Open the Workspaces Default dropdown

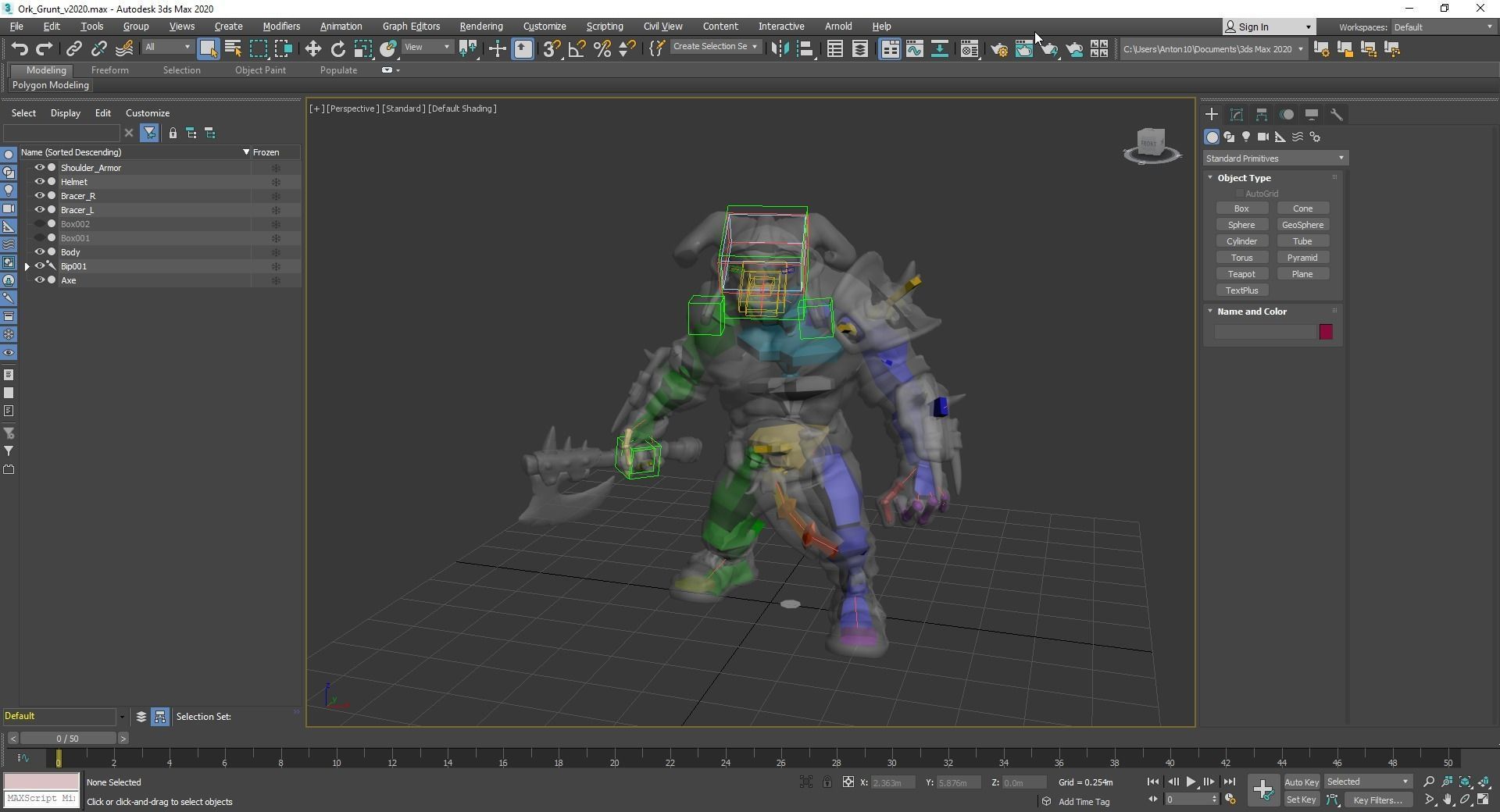pyautogui.click(x=1443, y=27)
